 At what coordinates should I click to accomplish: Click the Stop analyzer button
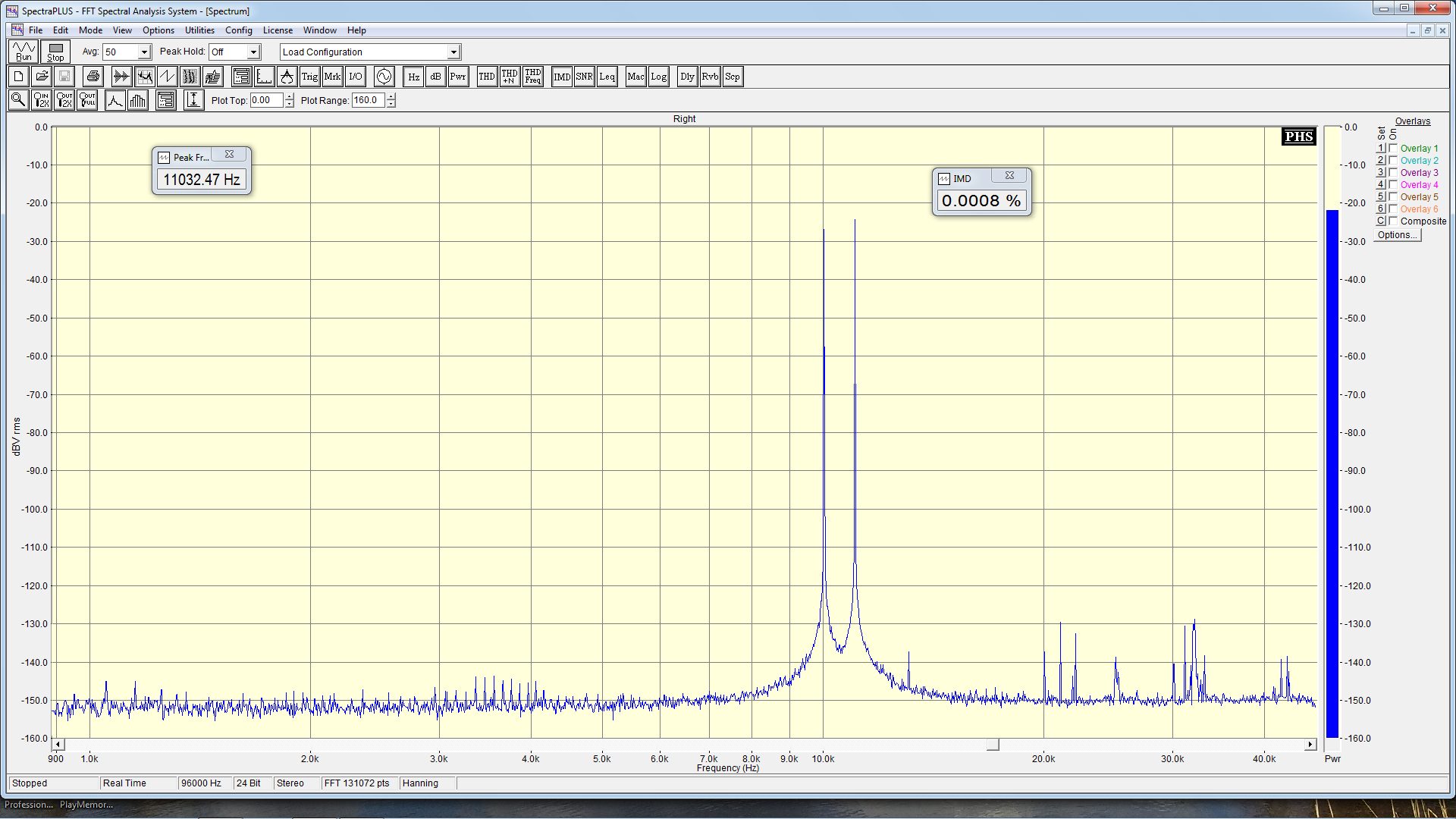click(55, 52)
